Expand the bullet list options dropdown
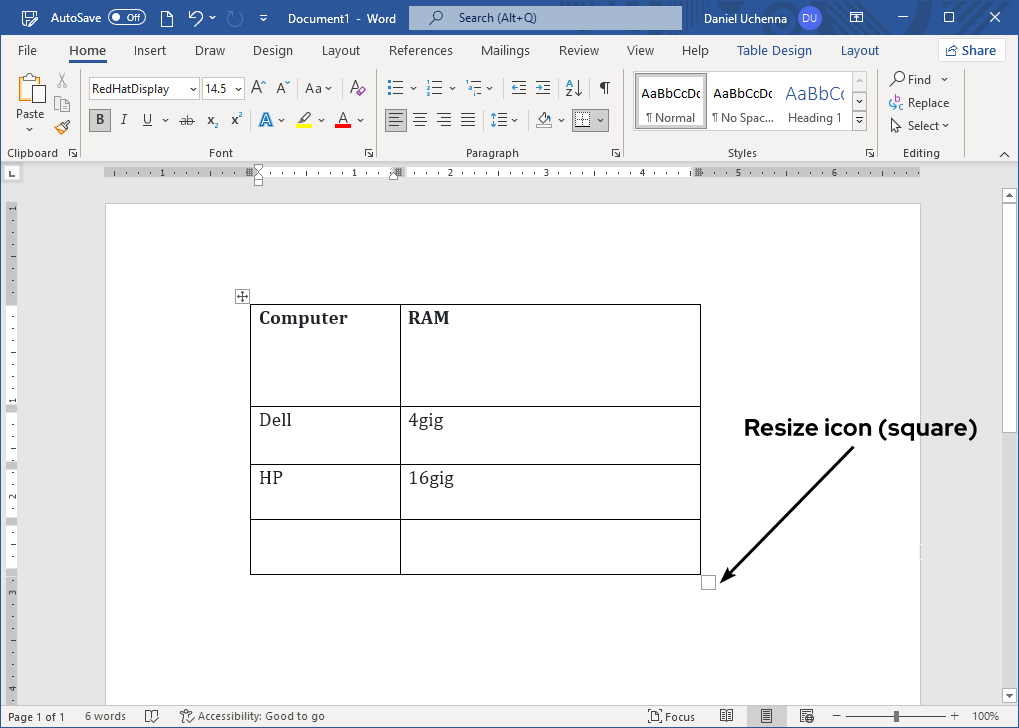Viewport: 1019px width, 728px height. tap(415, 88)
